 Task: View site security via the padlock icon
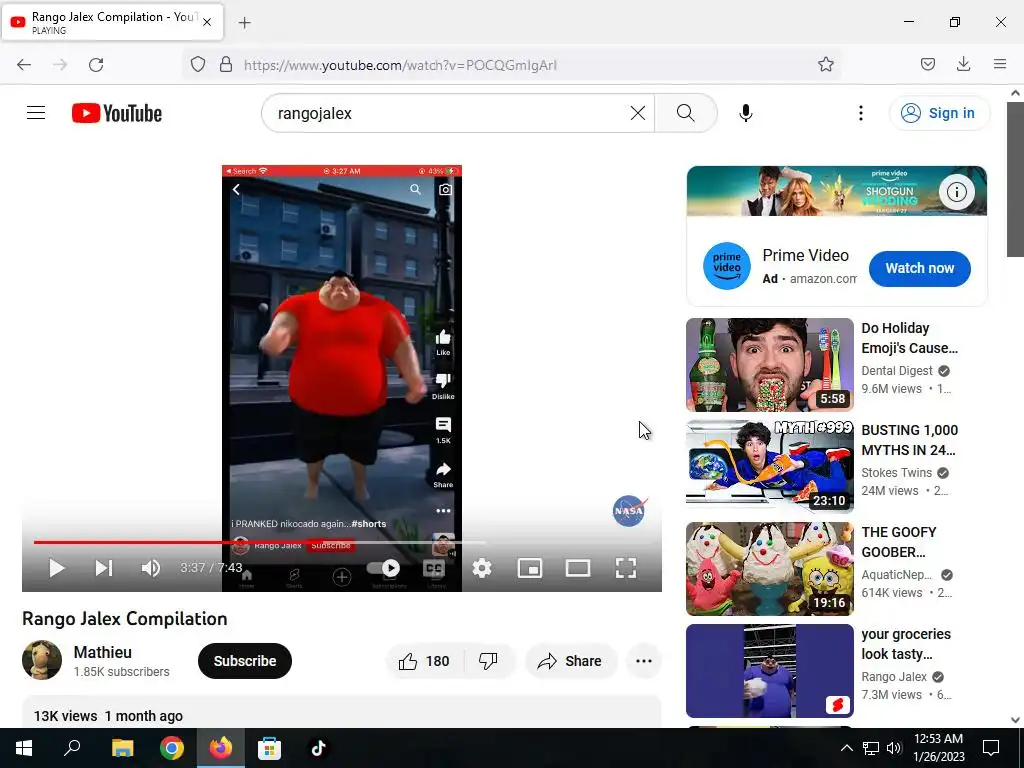226,65
